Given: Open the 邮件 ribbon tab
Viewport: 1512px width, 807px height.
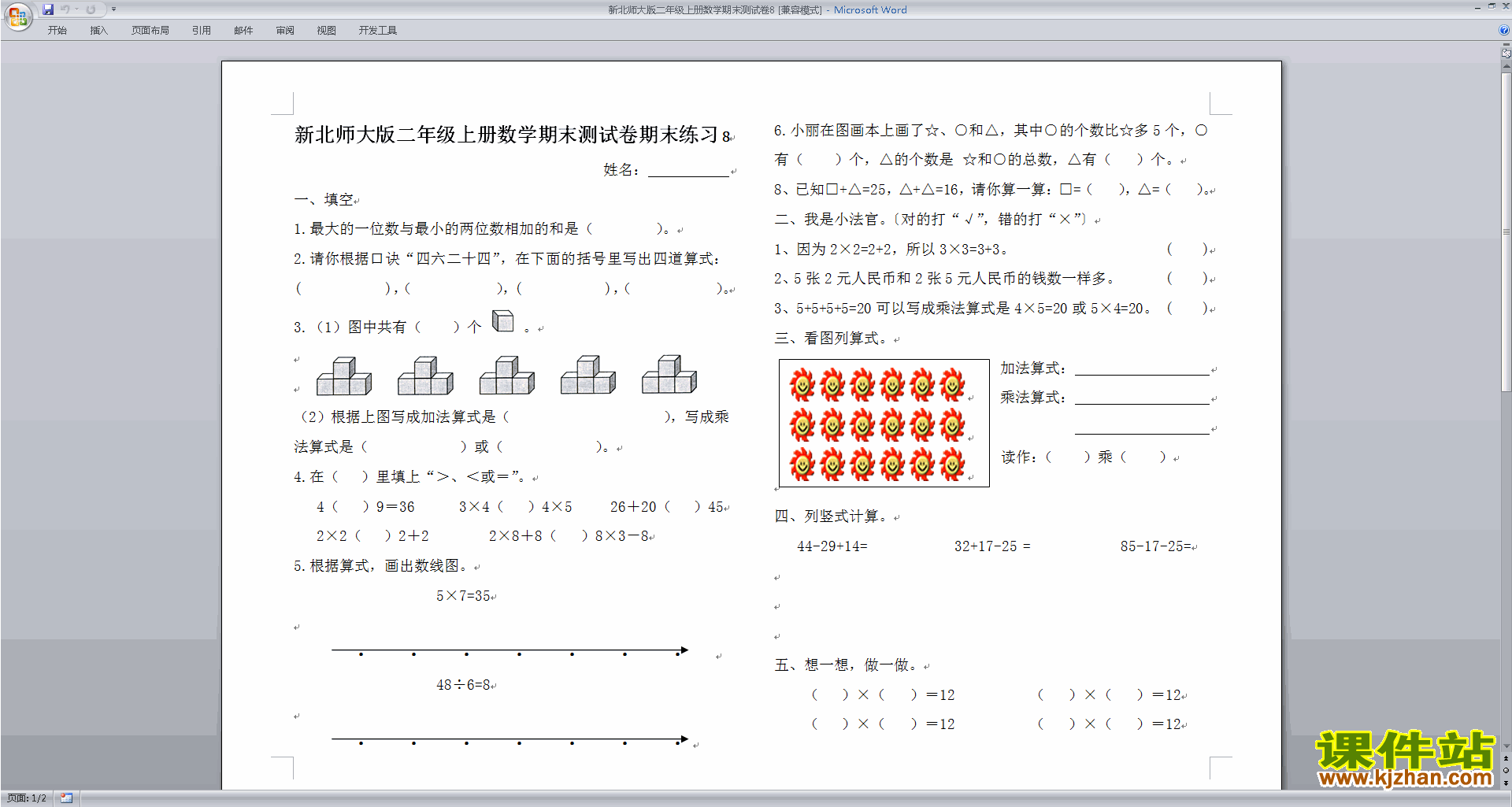Looking at the screenshot, I should pos(243,31).
